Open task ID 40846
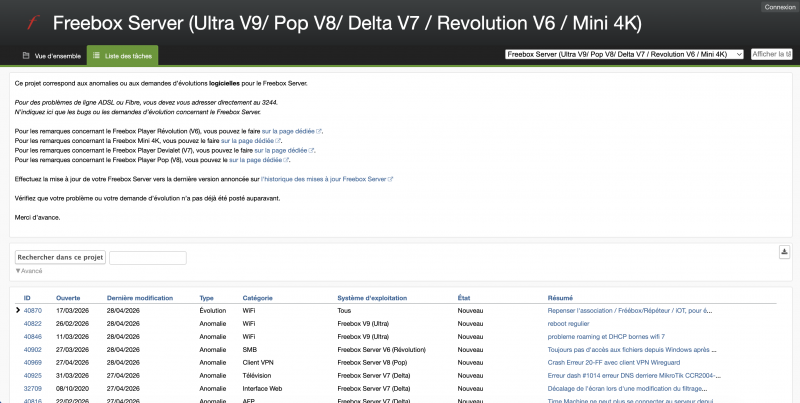Image resolution: width=800 pixels, height=403 pixels. pos(33,337)
